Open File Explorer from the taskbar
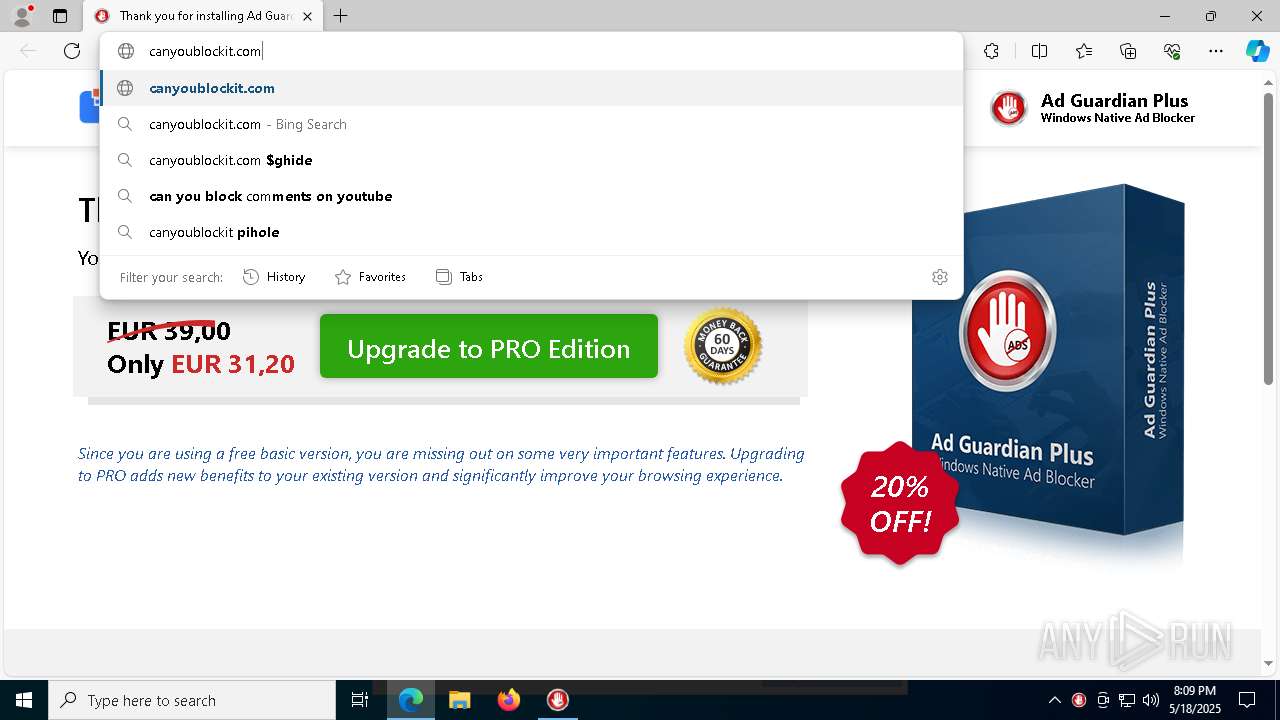 tap(459, 700)
